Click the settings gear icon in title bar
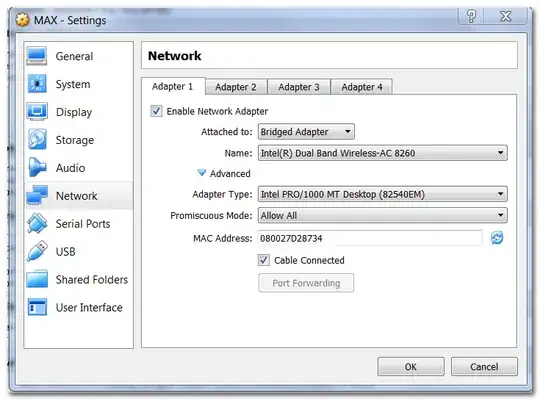Screen dimensions: 540x401 pos(22,20)
